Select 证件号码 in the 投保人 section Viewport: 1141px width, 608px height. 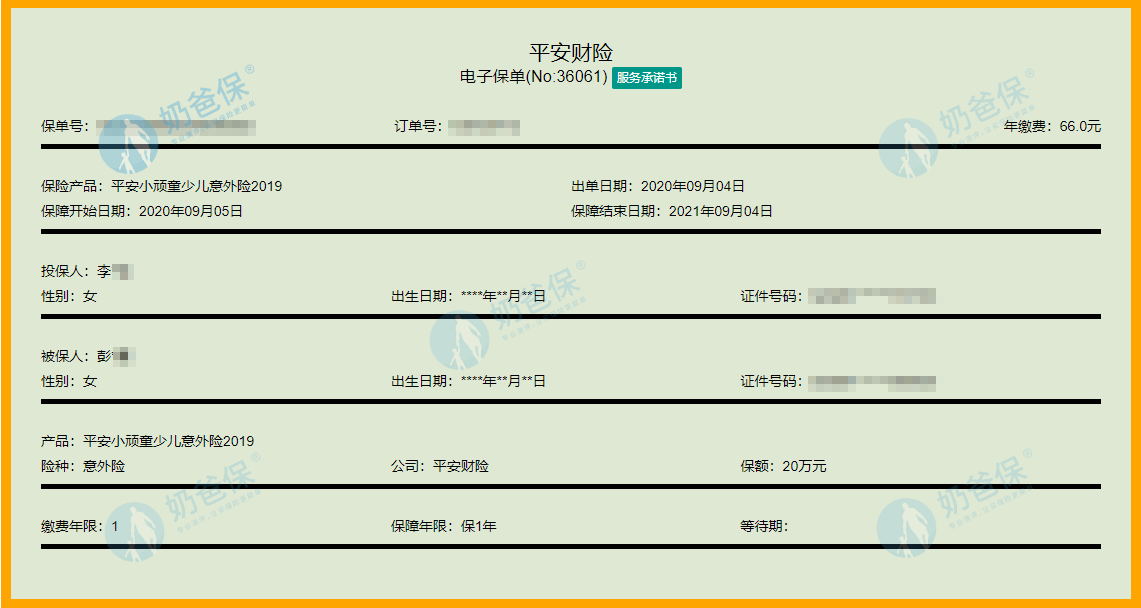point(838,297)
